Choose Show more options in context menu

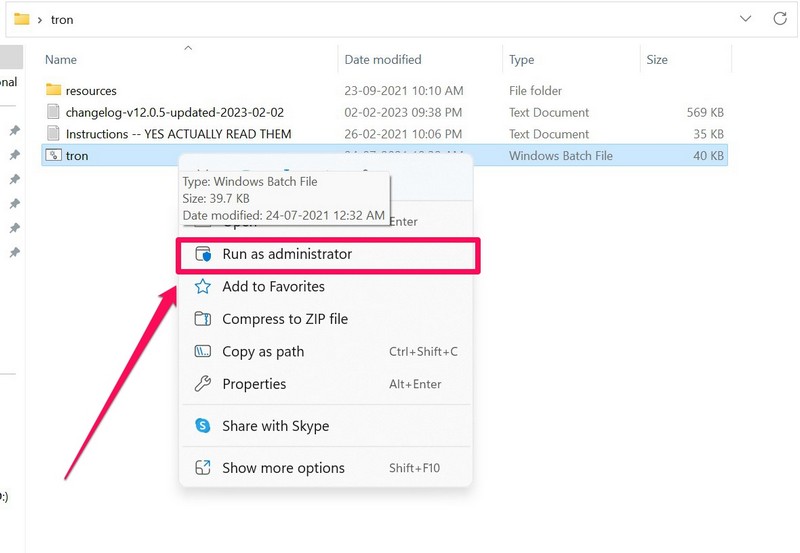(283, 468)
